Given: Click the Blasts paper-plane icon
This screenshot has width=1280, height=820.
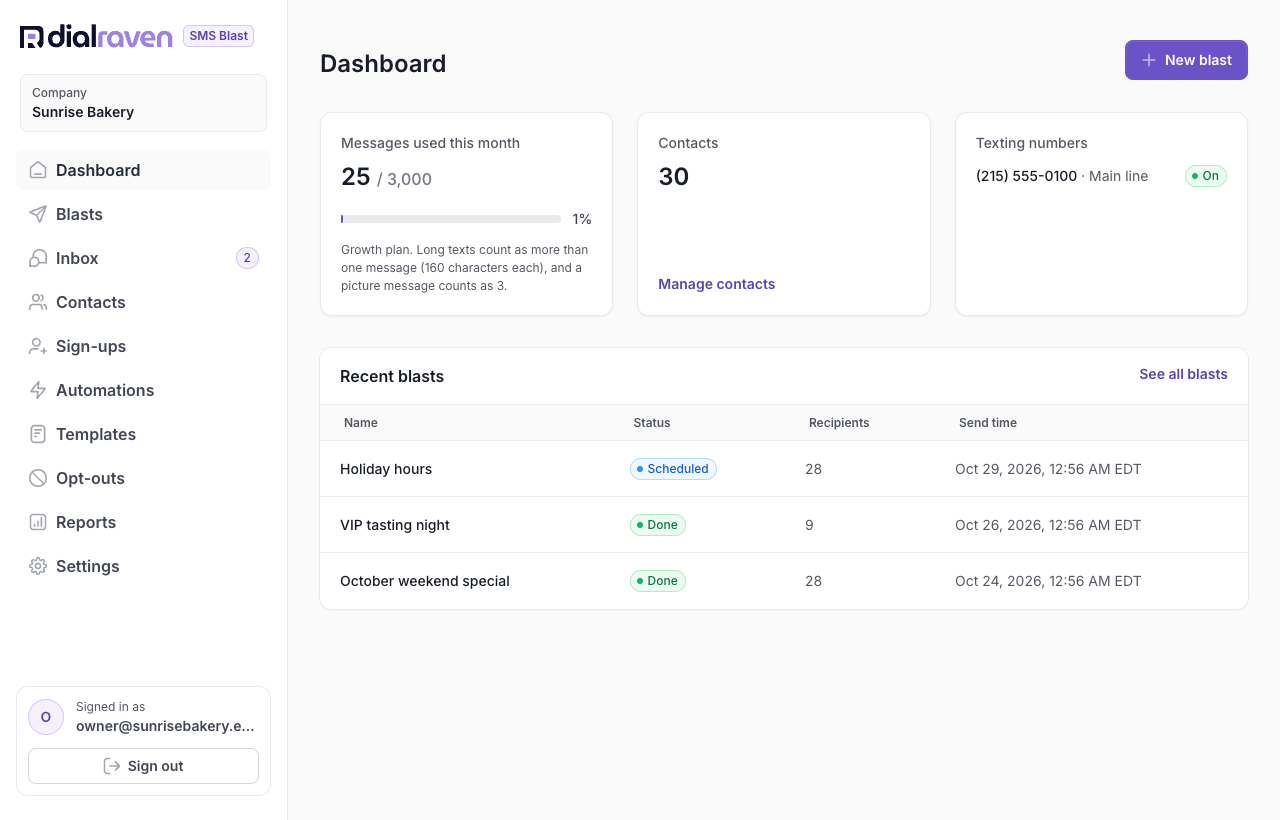Looking at the screenshot, I should pyautogui.click(x=38, y=214).
